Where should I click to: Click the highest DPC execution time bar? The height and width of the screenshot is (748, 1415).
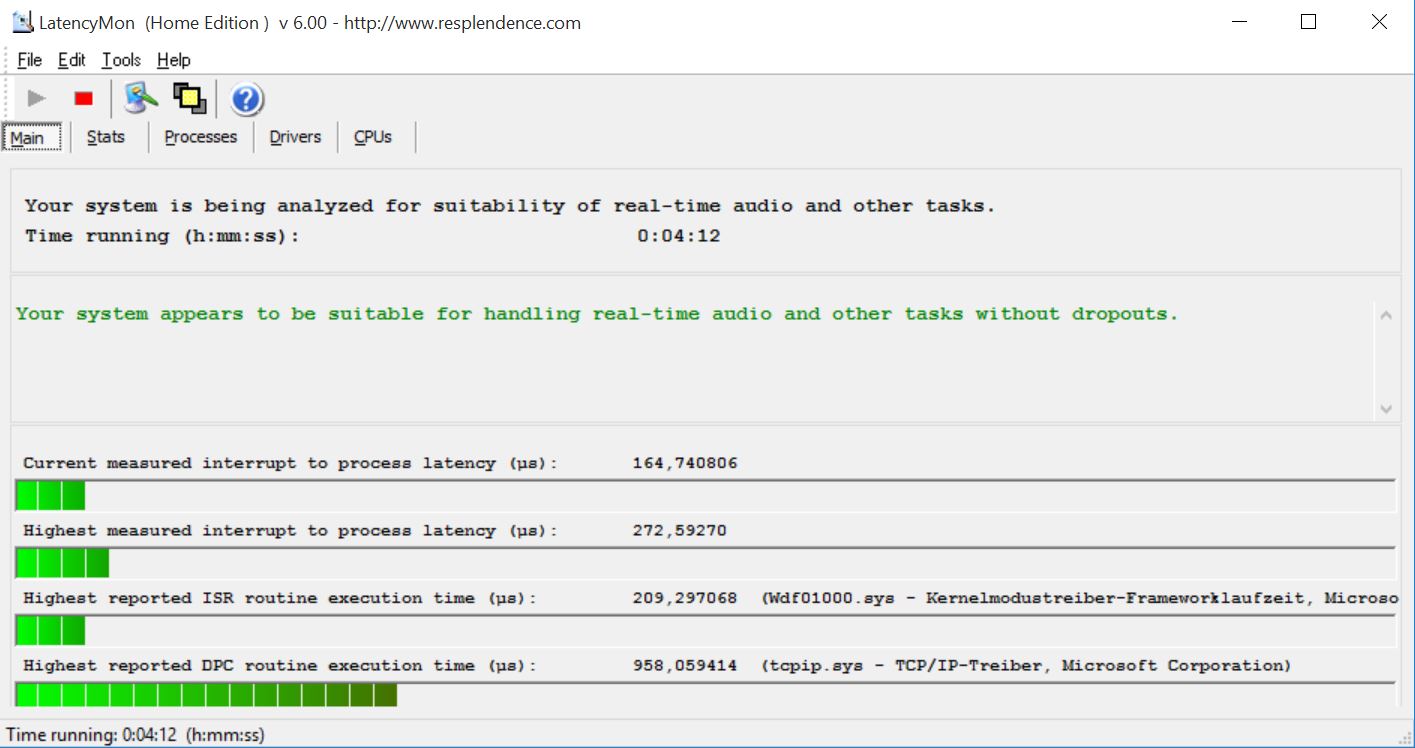pos(706,695)
